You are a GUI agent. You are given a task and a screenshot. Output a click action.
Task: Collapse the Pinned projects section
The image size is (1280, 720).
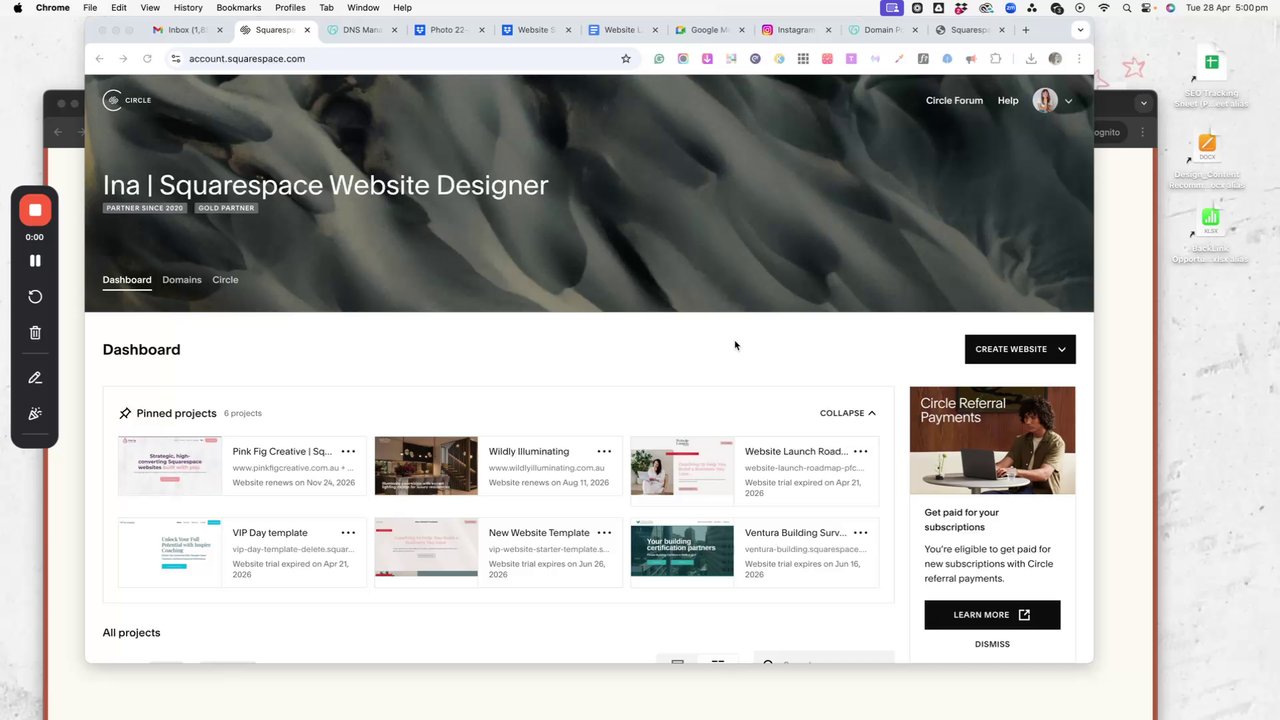click(848, 413)
